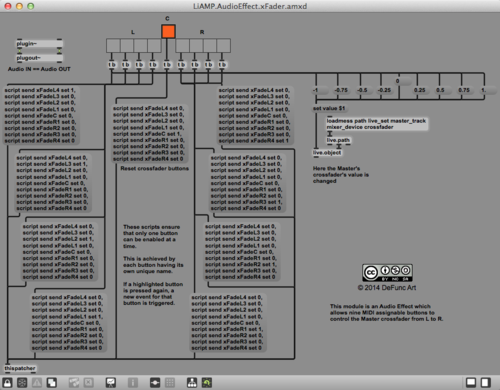Click the left sidebar panel icon at bottom right
This screenshot has height=390, width=500.
[x=471, y=382]
